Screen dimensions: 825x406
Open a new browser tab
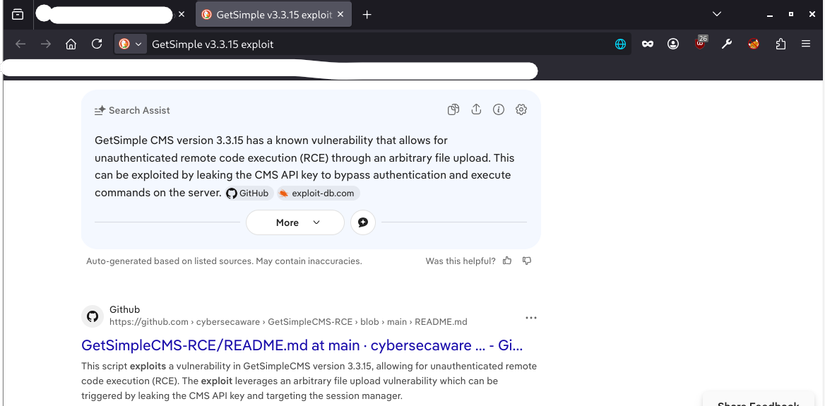[x=367, y=14]
